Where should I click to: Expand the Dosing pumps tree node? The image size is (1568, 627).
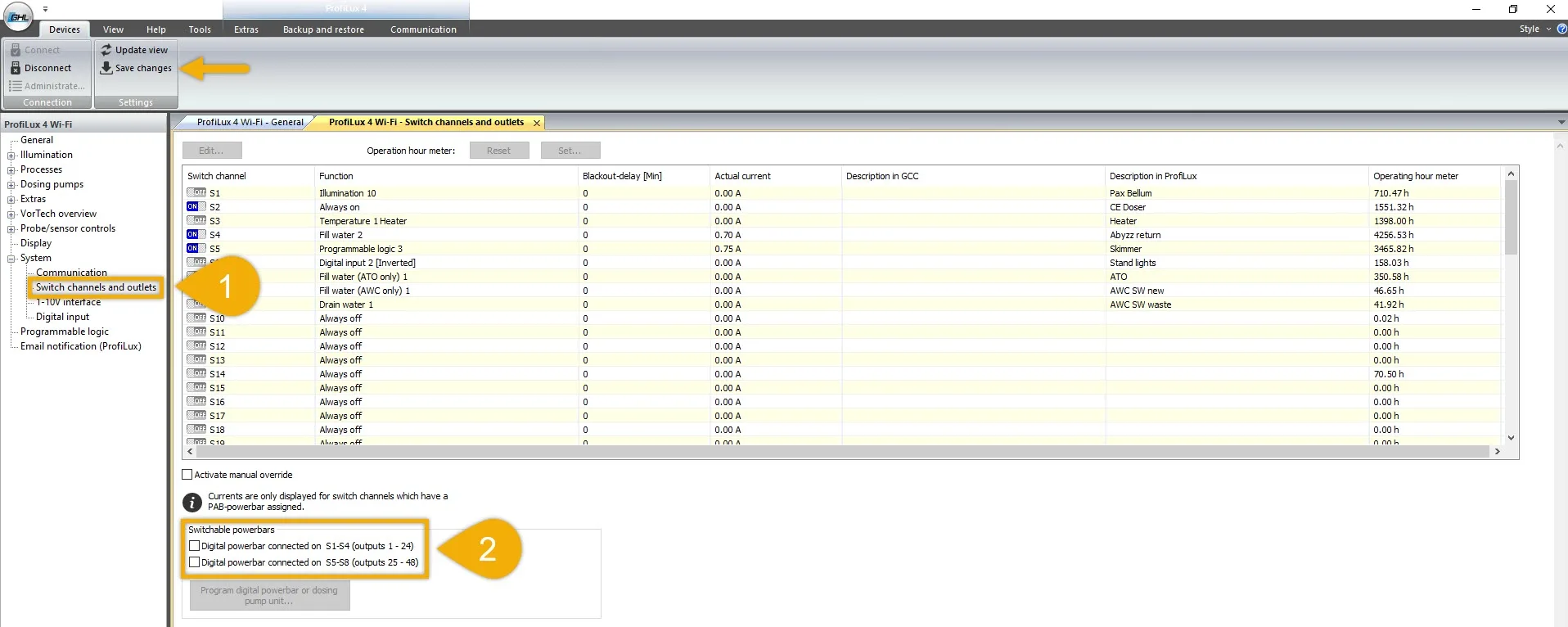11,185
